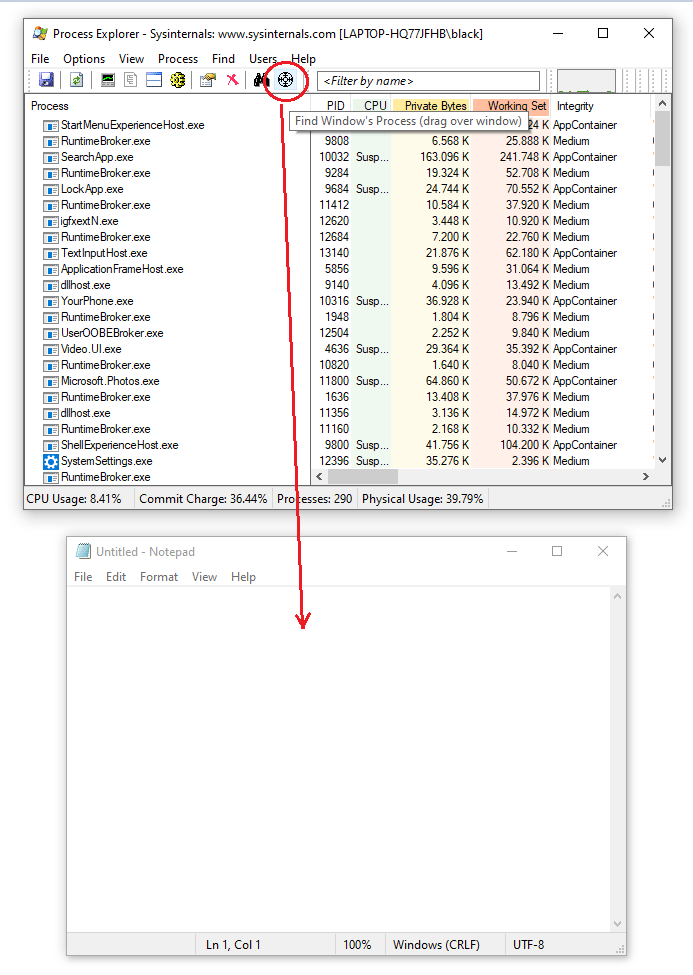
Task: Click the SystemSettings.exe gear icon
Action: click(50, 461)
